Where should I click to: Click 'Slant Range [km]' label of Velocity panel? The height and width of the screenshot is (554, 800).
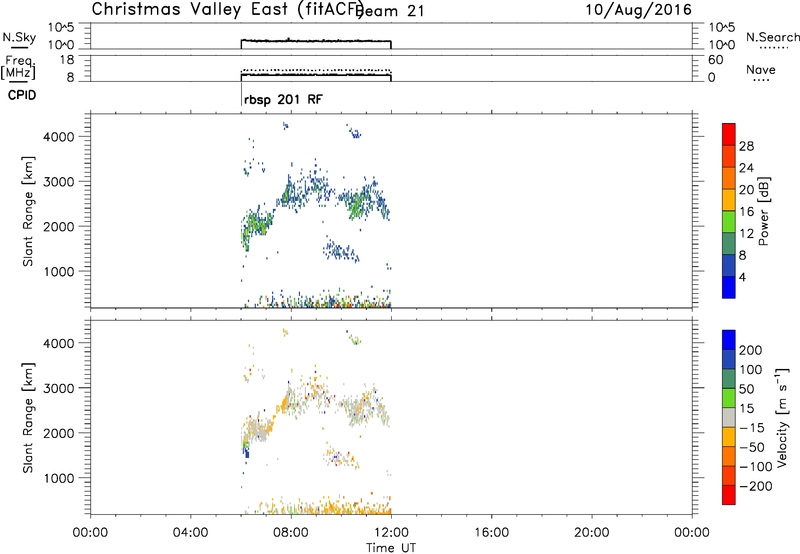tap(28, 418)
